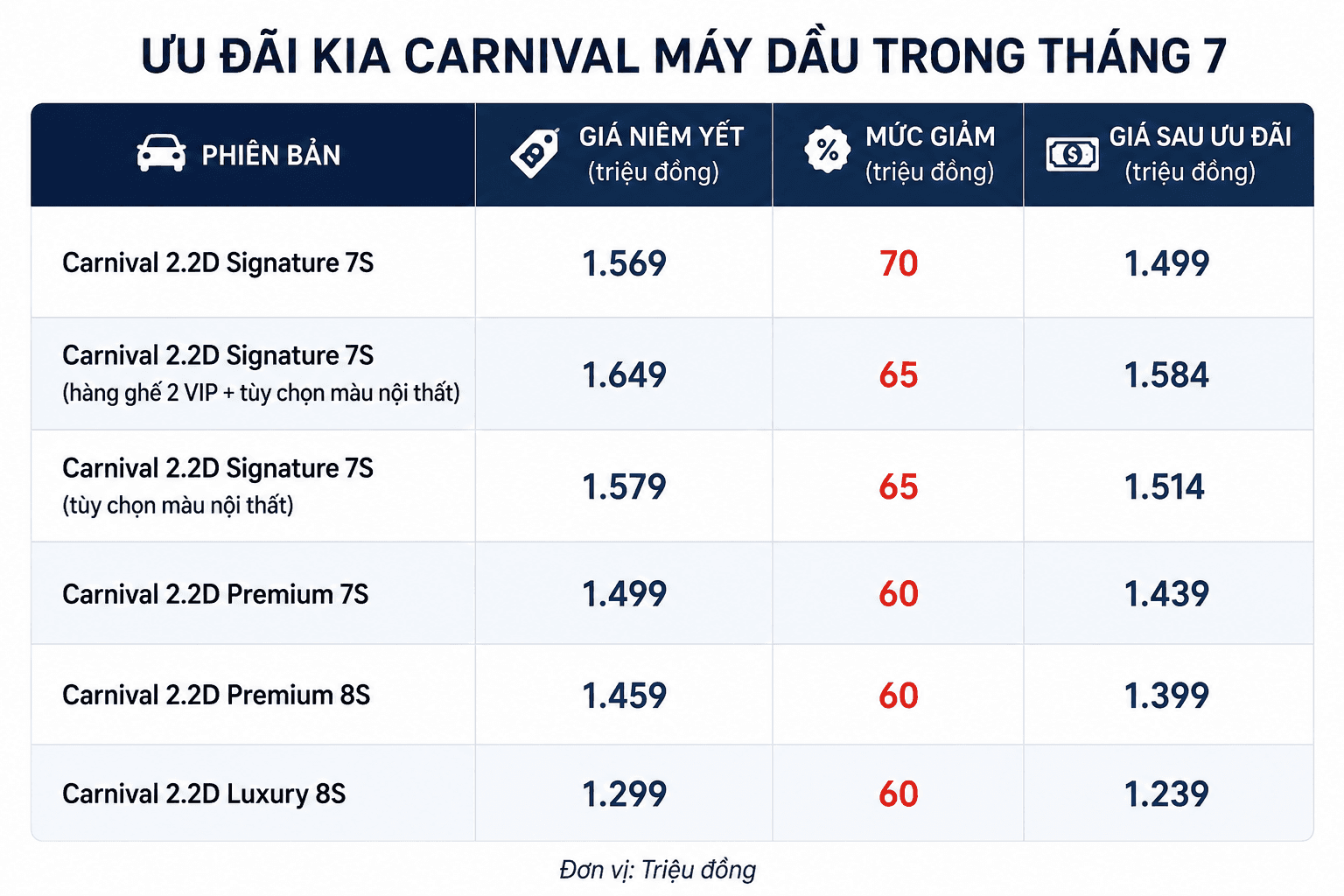The height and width of the screenshot is (896, 1344).
Task: Select the GIÁ NIÊM YẾT column header
Action: (624, 155)
